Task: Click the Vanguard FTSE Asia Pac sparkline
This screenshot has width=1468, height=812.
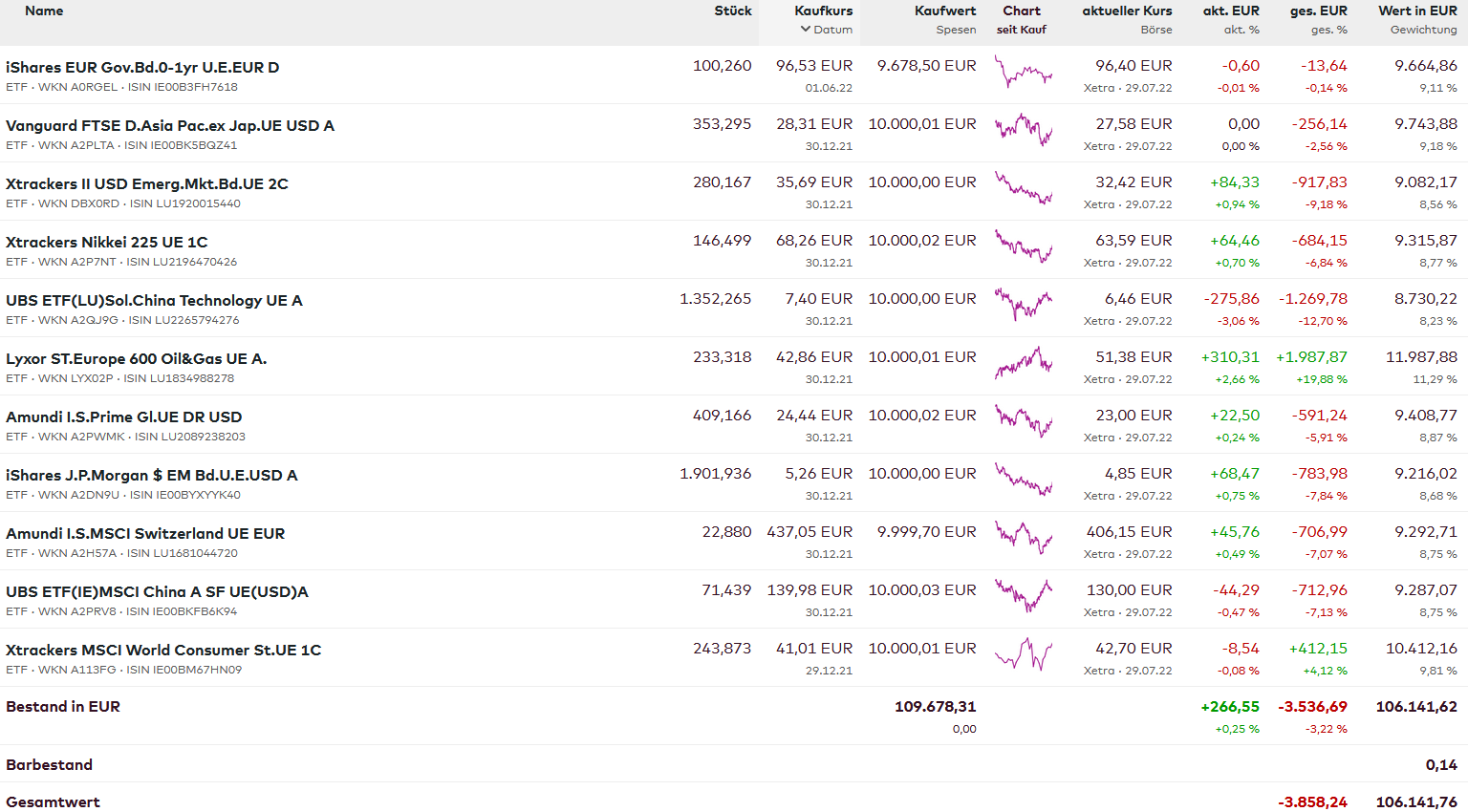Action: [1023, 131]
